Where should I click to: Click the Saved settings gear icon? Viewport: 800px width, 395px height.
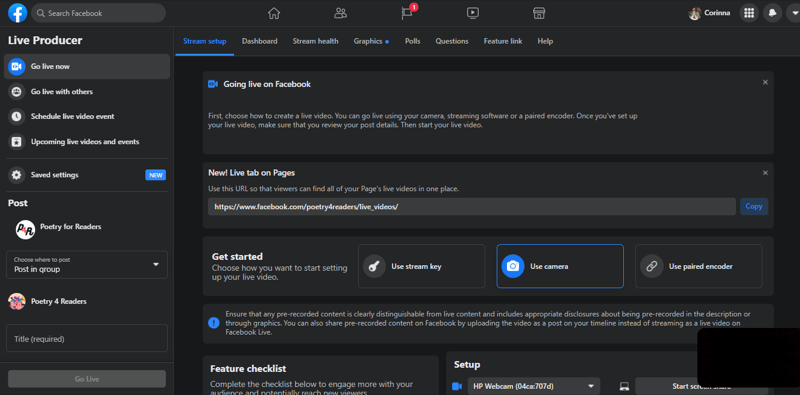click(x=17, y=175)
